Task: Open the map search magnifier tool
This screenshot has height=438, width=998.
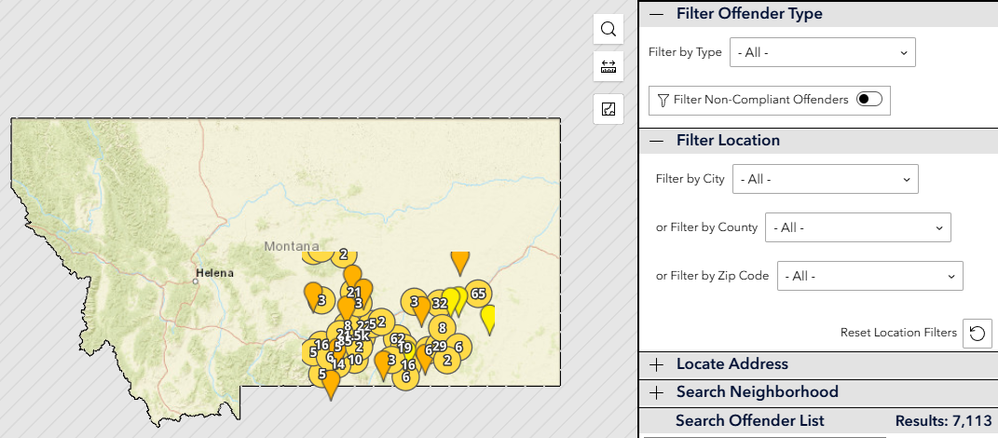Action: coord(608,29)
